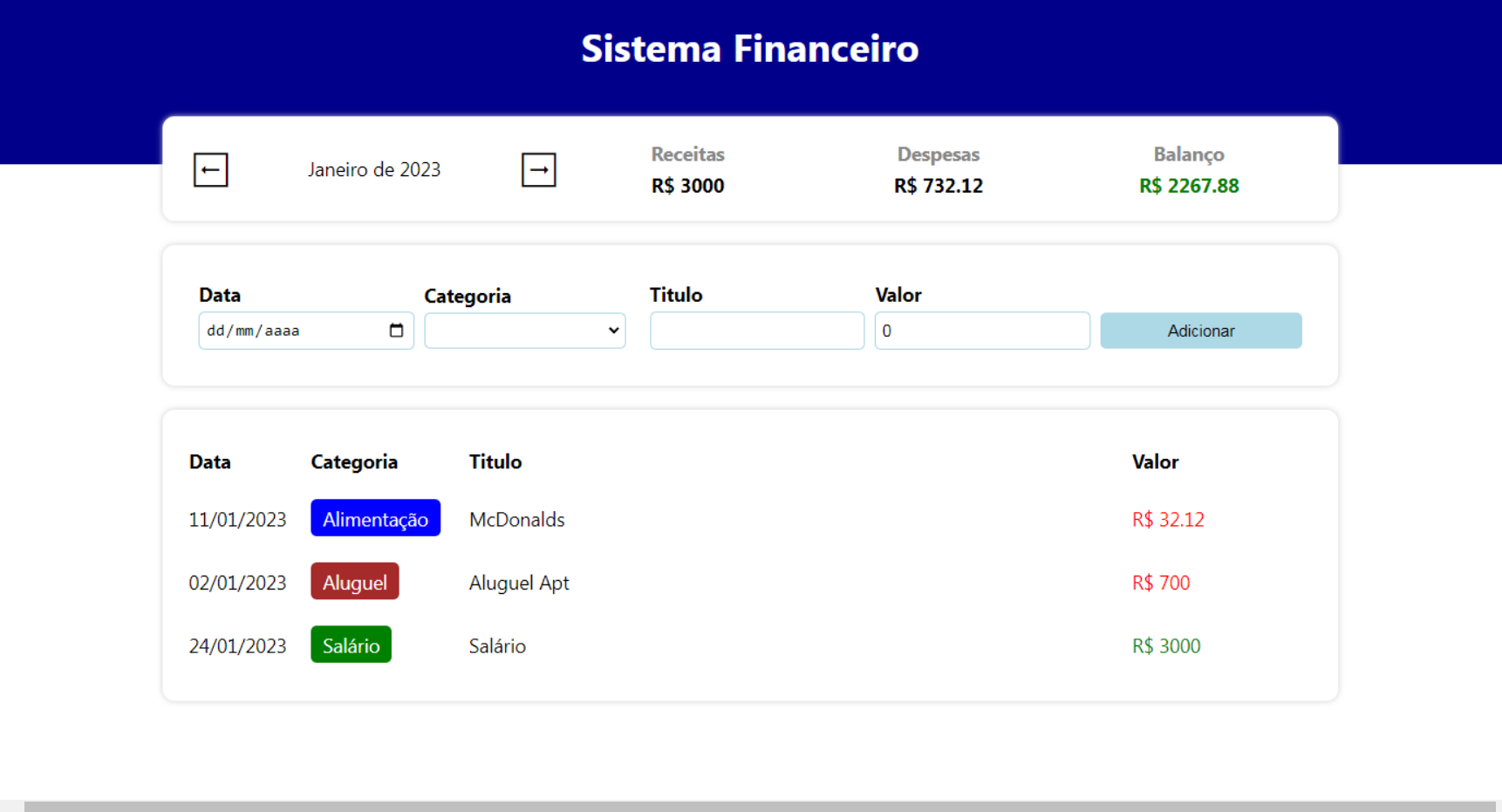Click the 11/01/2023 date in the table
Viewport: 1502px width, 812px height.
(x=237, y=520)
